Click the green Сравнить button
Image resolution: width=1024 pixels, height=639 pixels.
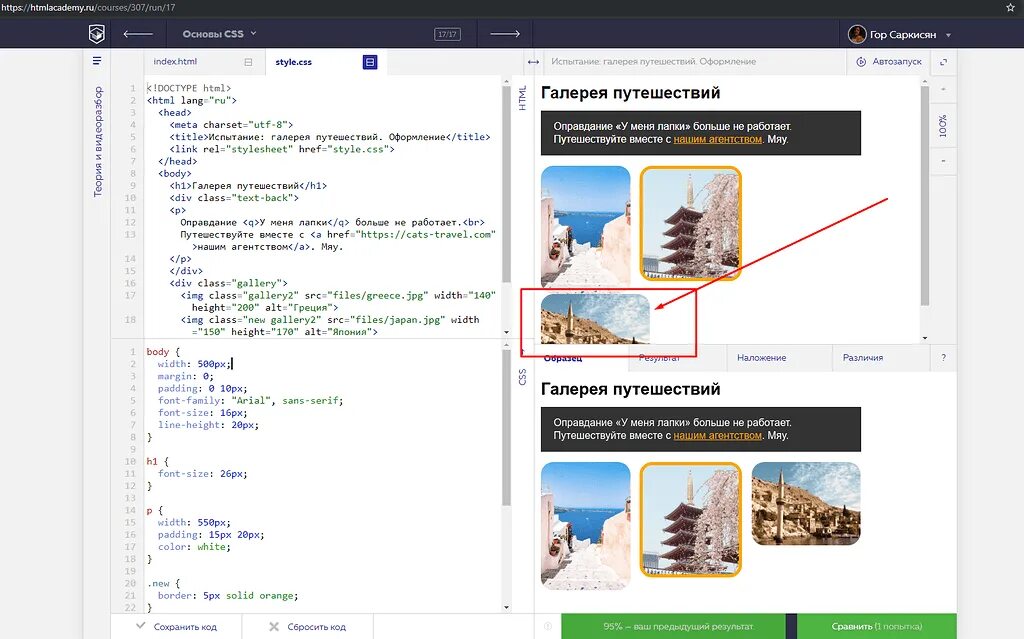point(876,627)
